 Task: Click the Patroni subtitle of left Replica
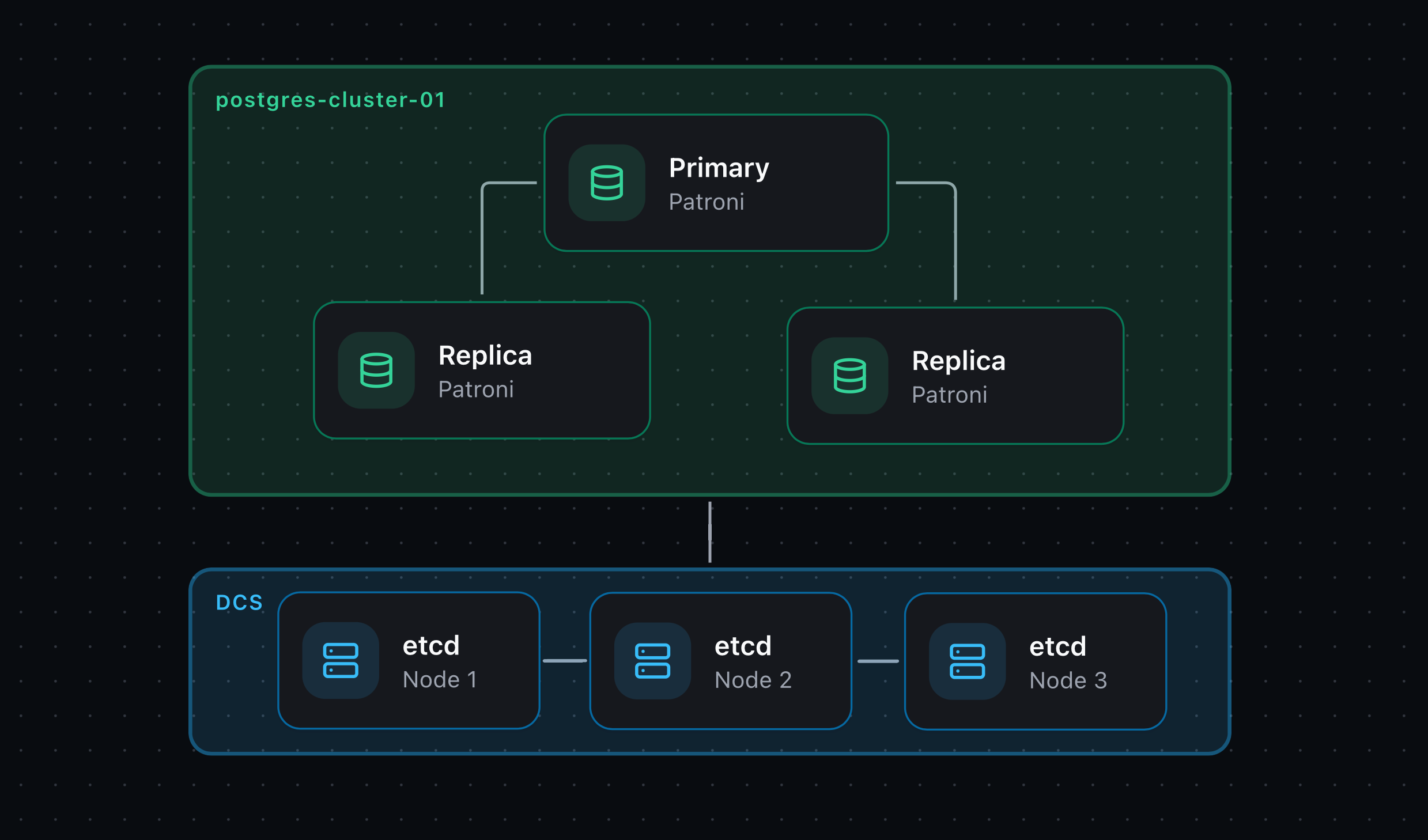click(476, 389)
